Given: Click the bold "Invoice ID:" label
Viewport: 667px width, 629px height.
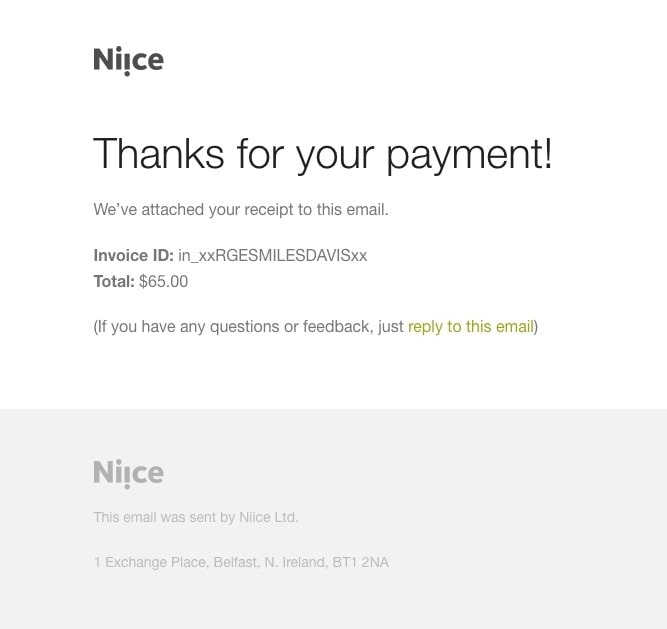Looking at the screenshot, I should (133, 255).
